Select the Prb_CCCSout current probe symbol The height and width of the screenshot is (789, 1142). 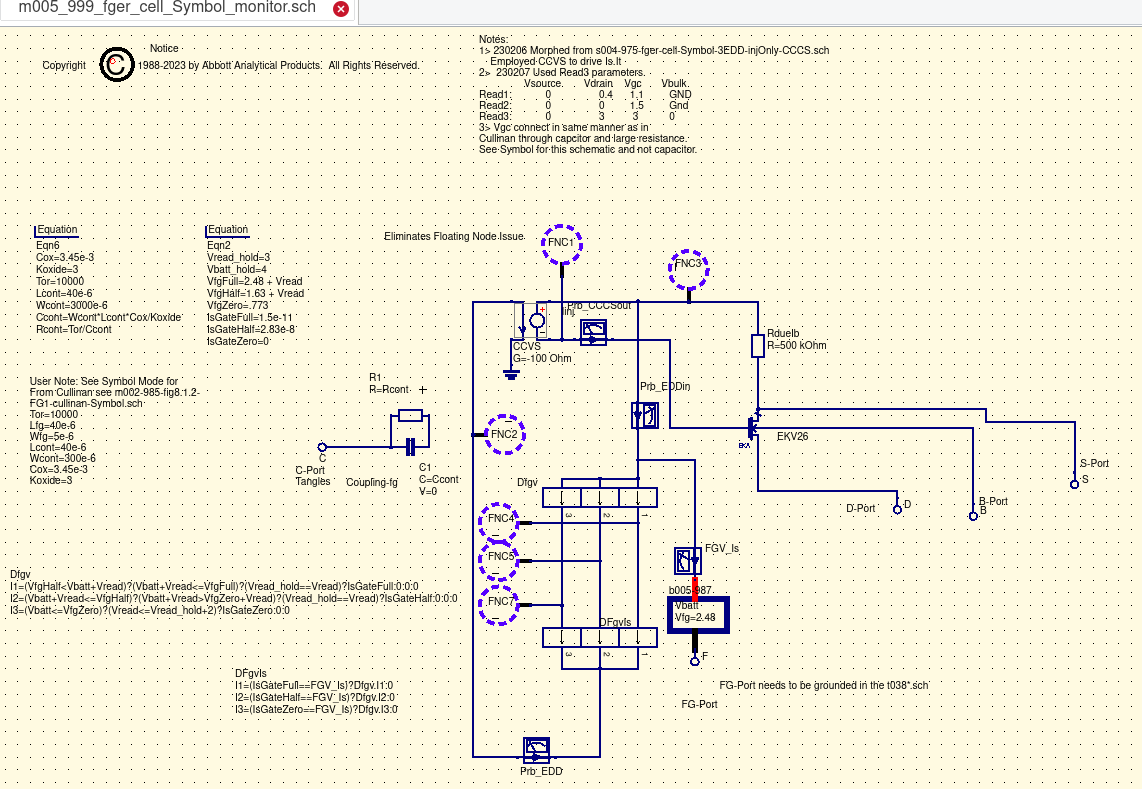pyautogui.click(x=593, y=332)
